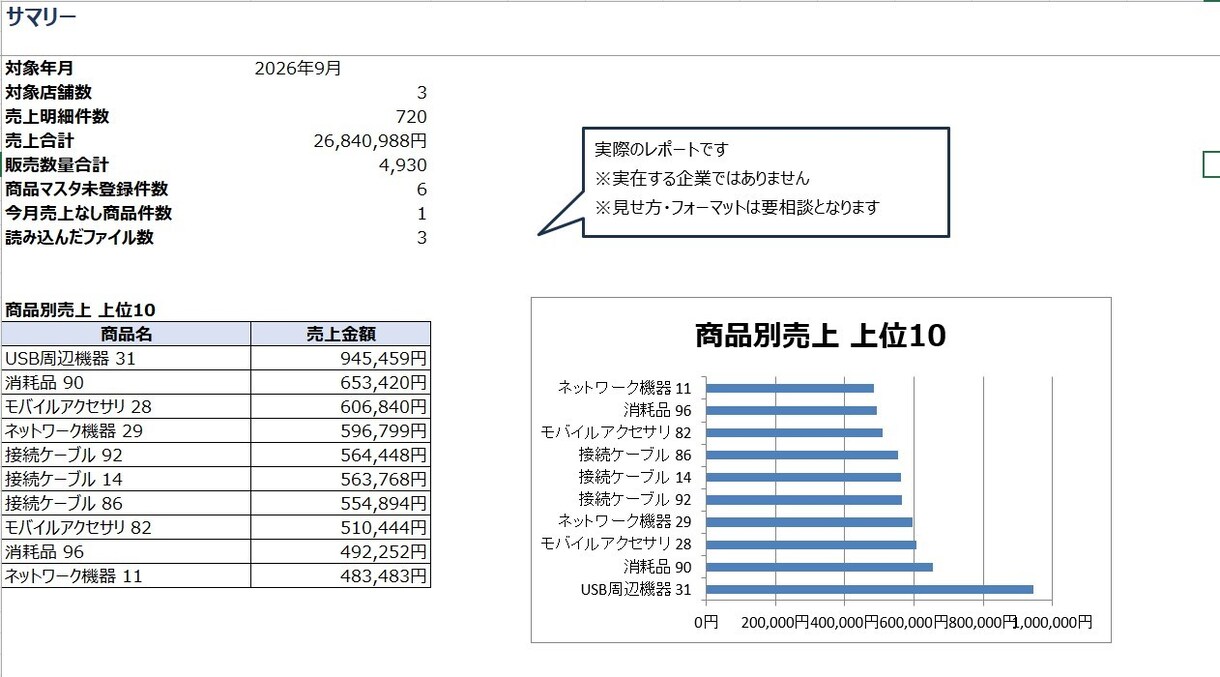Click the value 3 beside 読み込んだファイル数
Image resolution: width=1220 pixels, height=677 pixels.
click(x=422, y=237)
